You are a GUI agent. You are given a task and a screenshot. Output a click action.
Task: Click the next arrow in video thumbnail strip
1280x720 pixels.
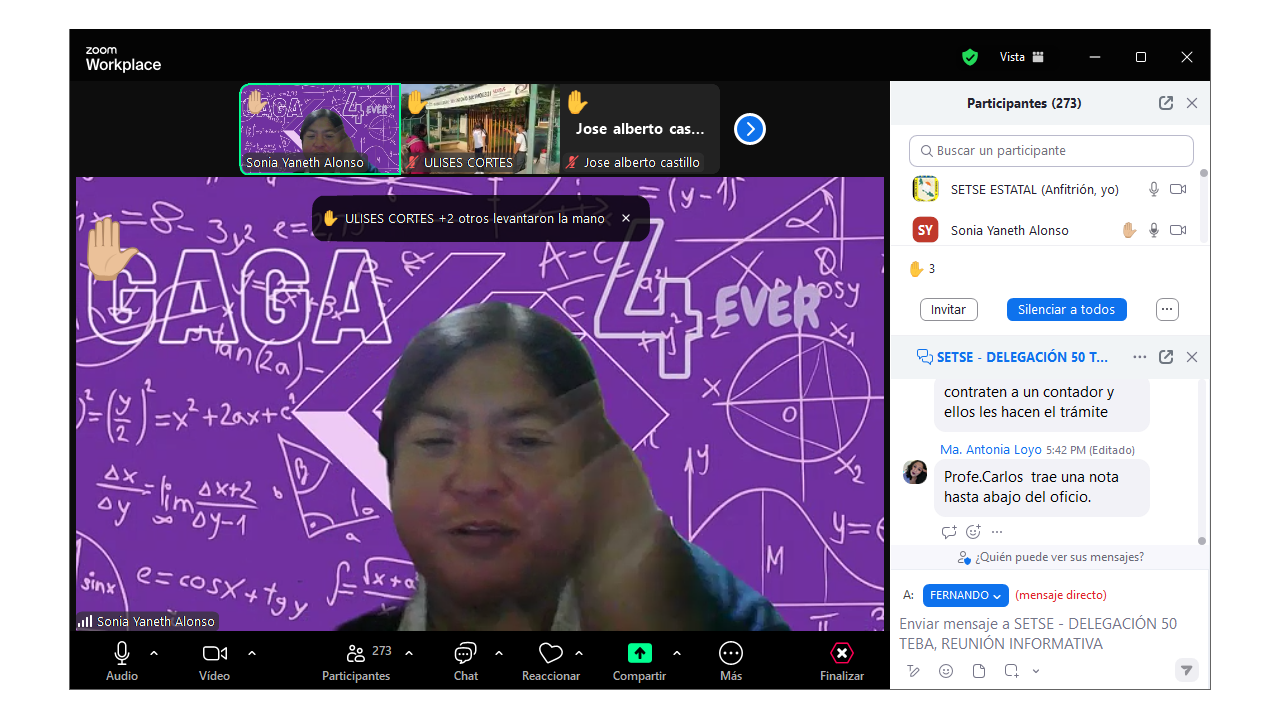tap(750, 129)
